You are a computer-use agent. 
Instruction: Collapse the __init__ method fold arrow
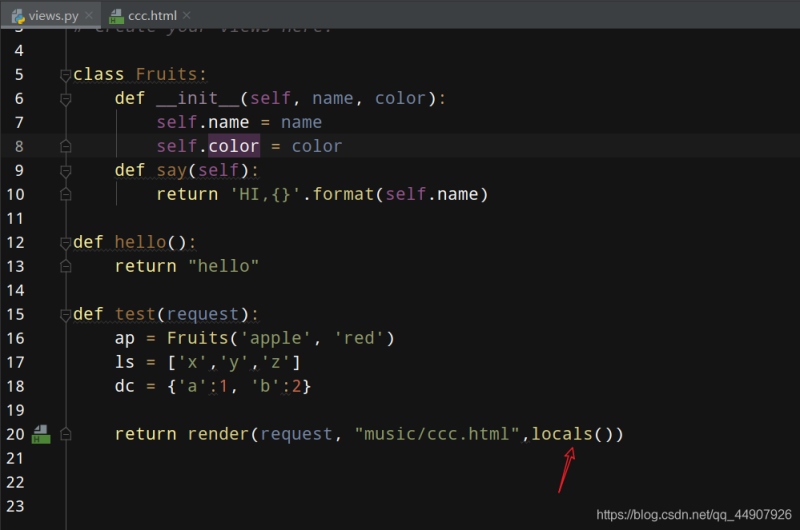tap(66, 99)
